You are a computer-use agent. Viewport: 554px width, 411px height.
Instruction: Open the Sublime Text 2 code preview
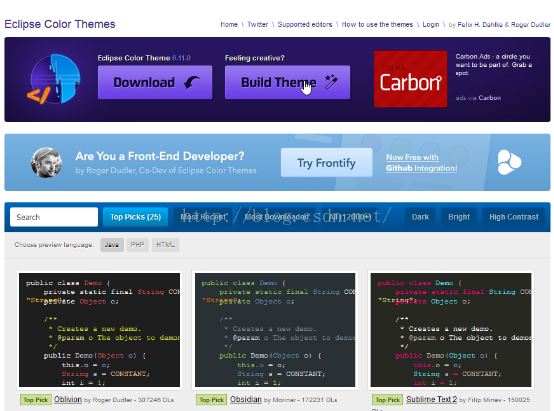tap(451, 330)
